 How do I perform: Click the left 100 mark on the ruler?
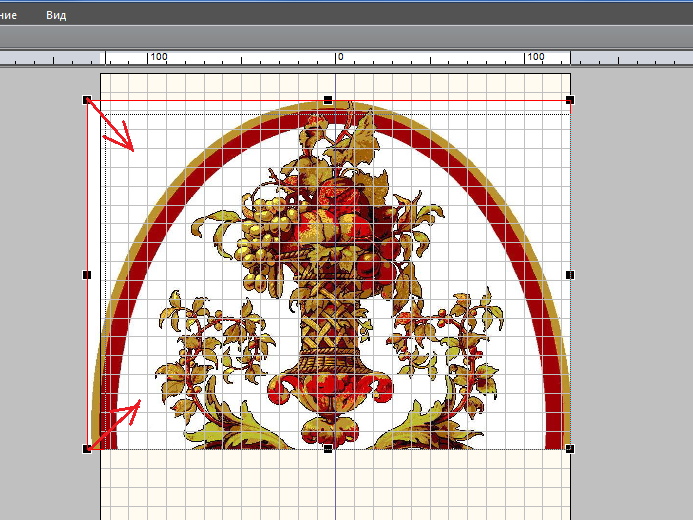(x=159, y=57)
